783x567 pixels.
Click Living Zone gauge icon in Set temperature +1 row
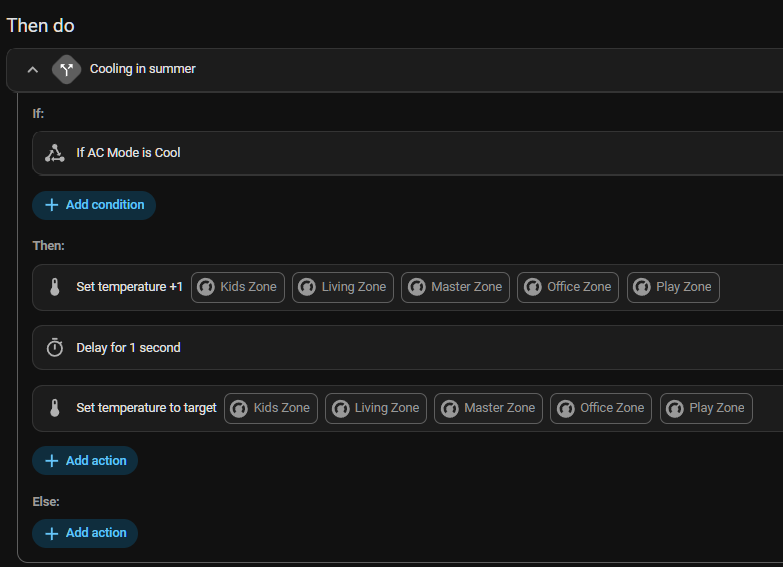[x=307, y=287]
